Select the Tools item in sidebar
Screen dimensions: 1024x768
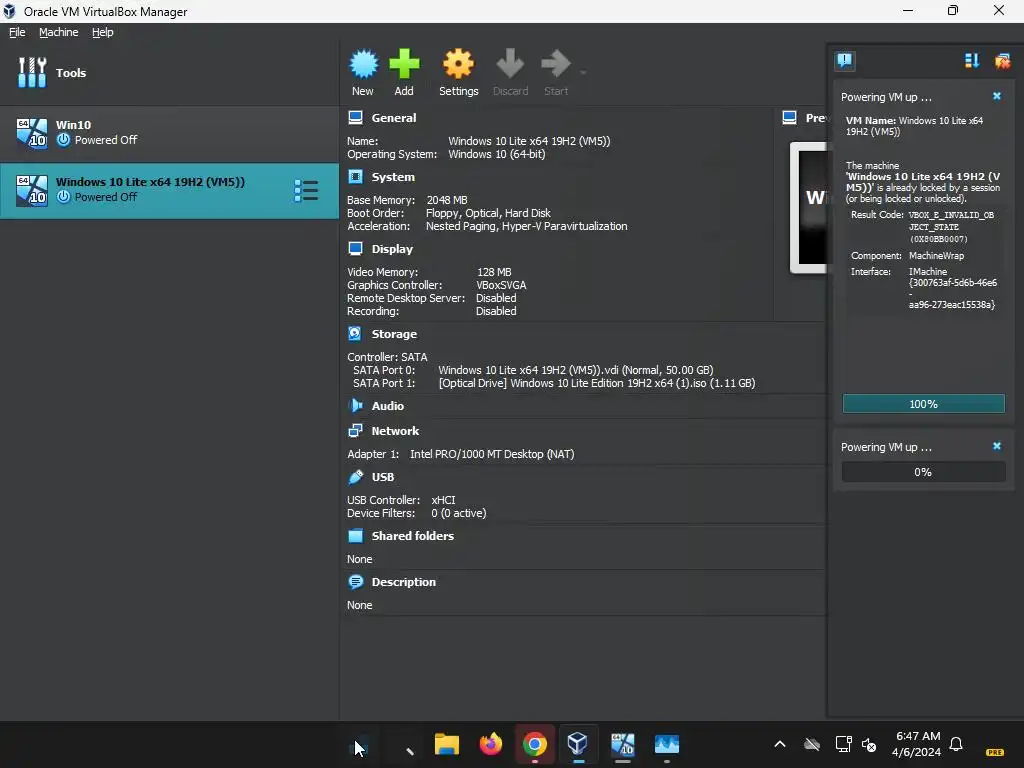point(169,72)
